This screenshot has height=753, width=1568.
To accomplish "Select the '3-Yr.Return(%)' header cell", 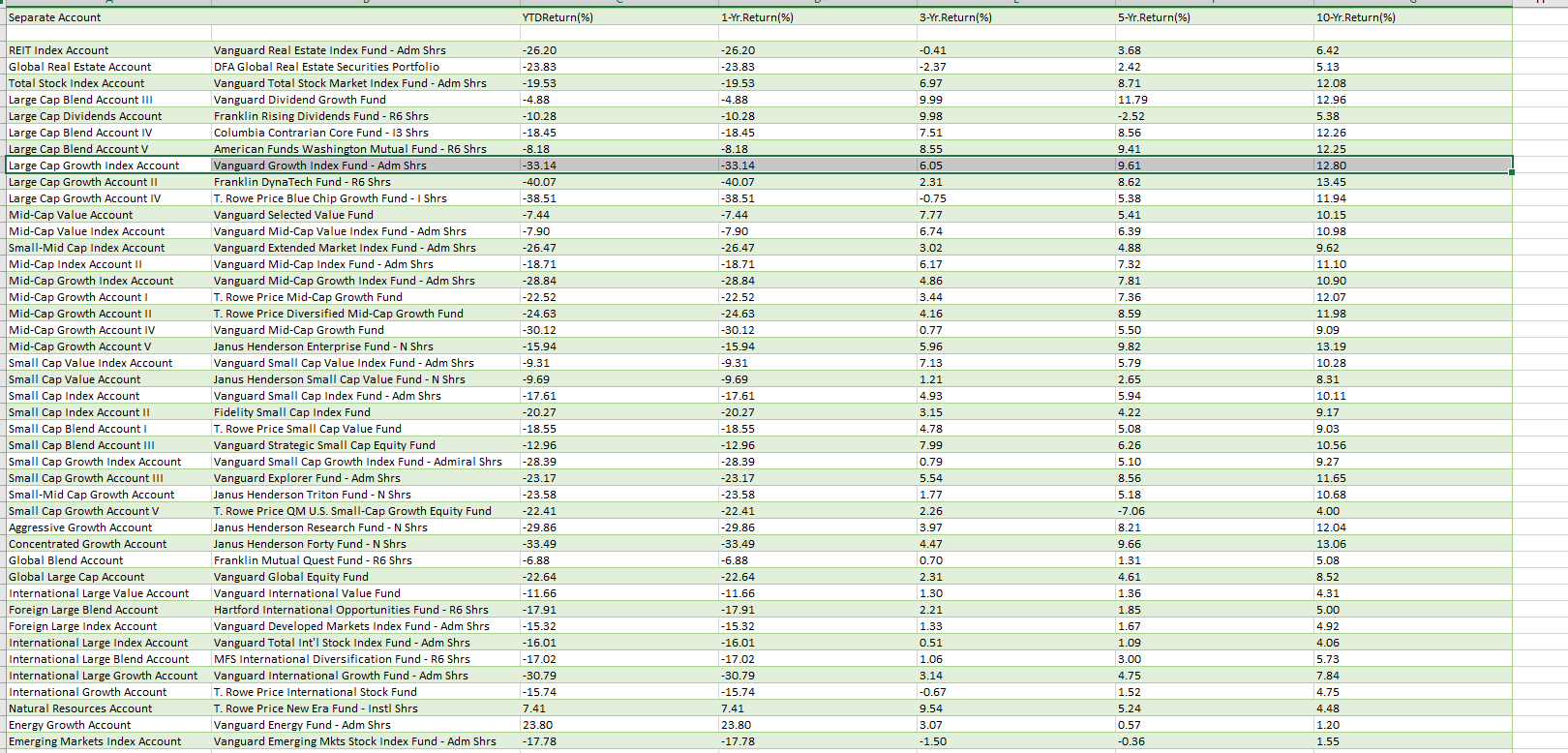I will 1016,17.
